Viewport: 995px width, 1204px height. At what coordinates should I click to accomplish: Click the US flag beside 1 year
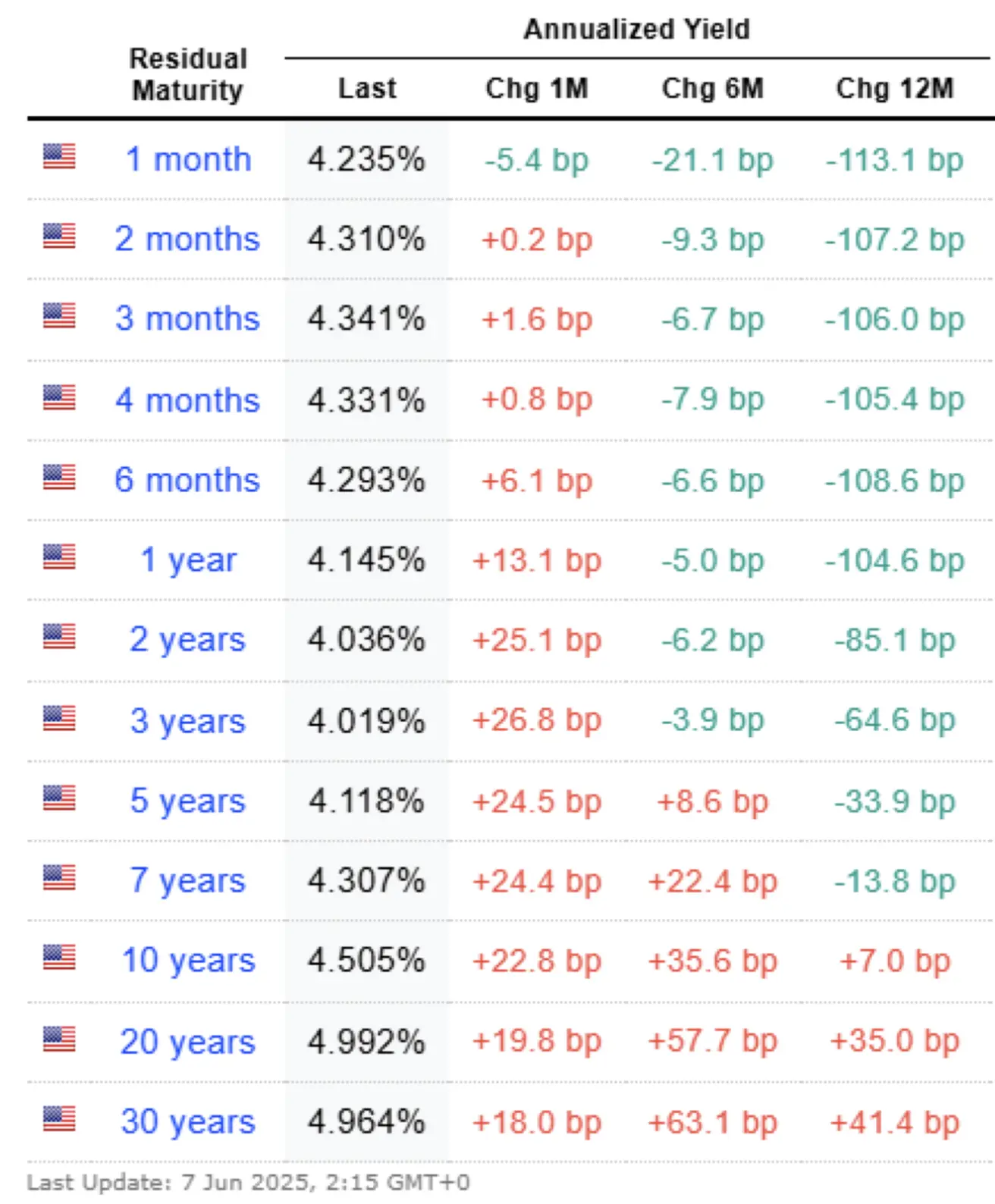pos(59,557)
